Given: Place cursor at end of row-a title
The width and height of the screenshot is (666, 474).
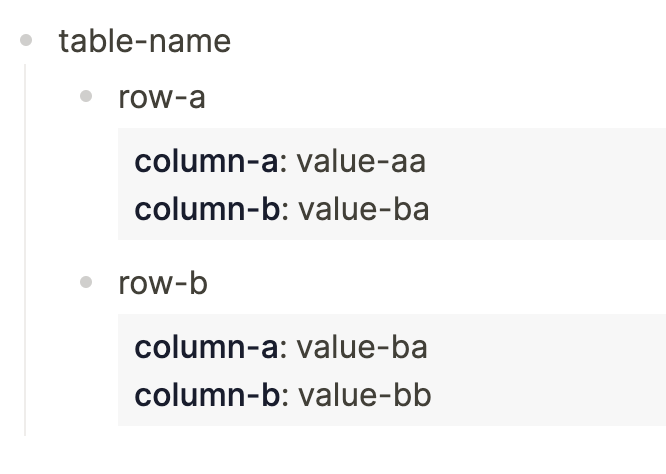Looking at the screenshot, I should click(x=206, y=97).
